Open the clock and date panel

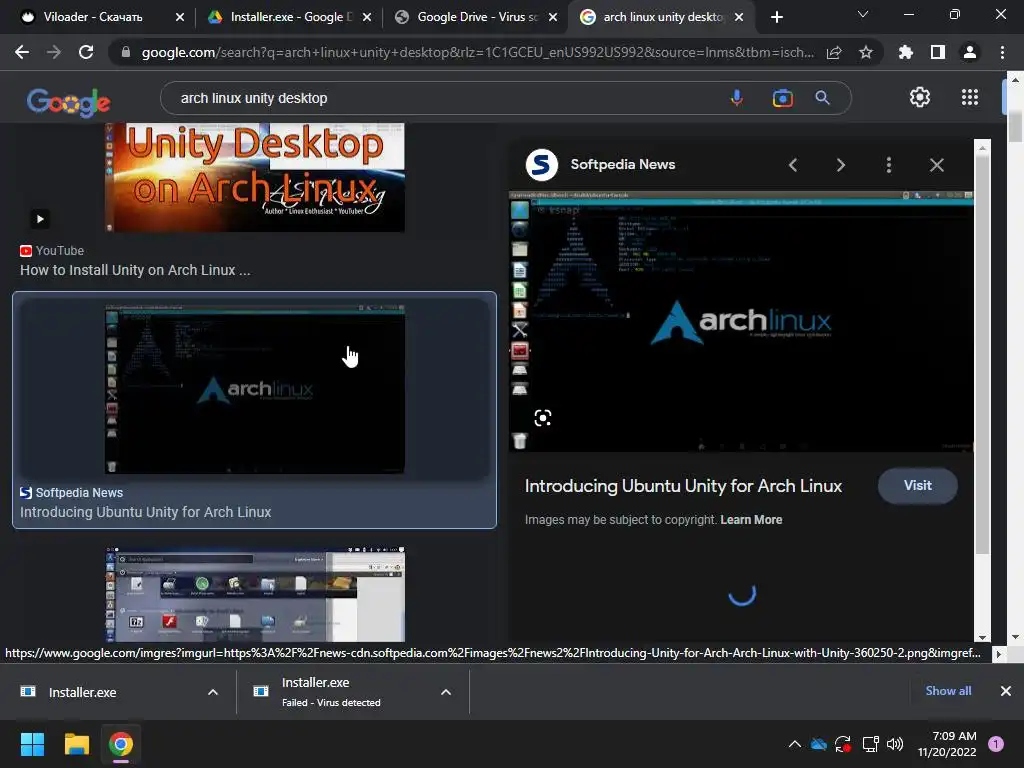pos(947,744)
